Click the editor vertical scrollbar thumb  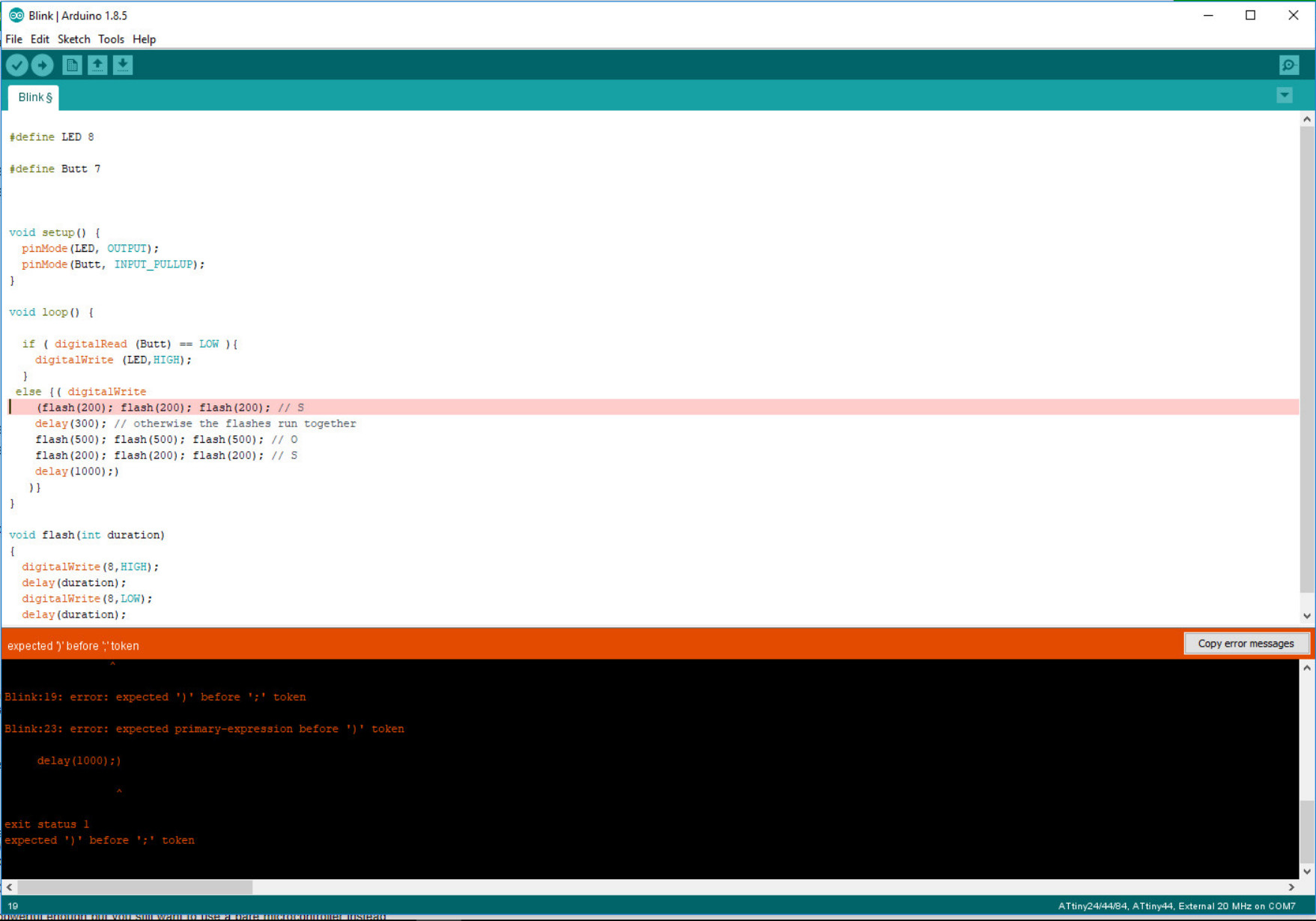pos(1307,359)
